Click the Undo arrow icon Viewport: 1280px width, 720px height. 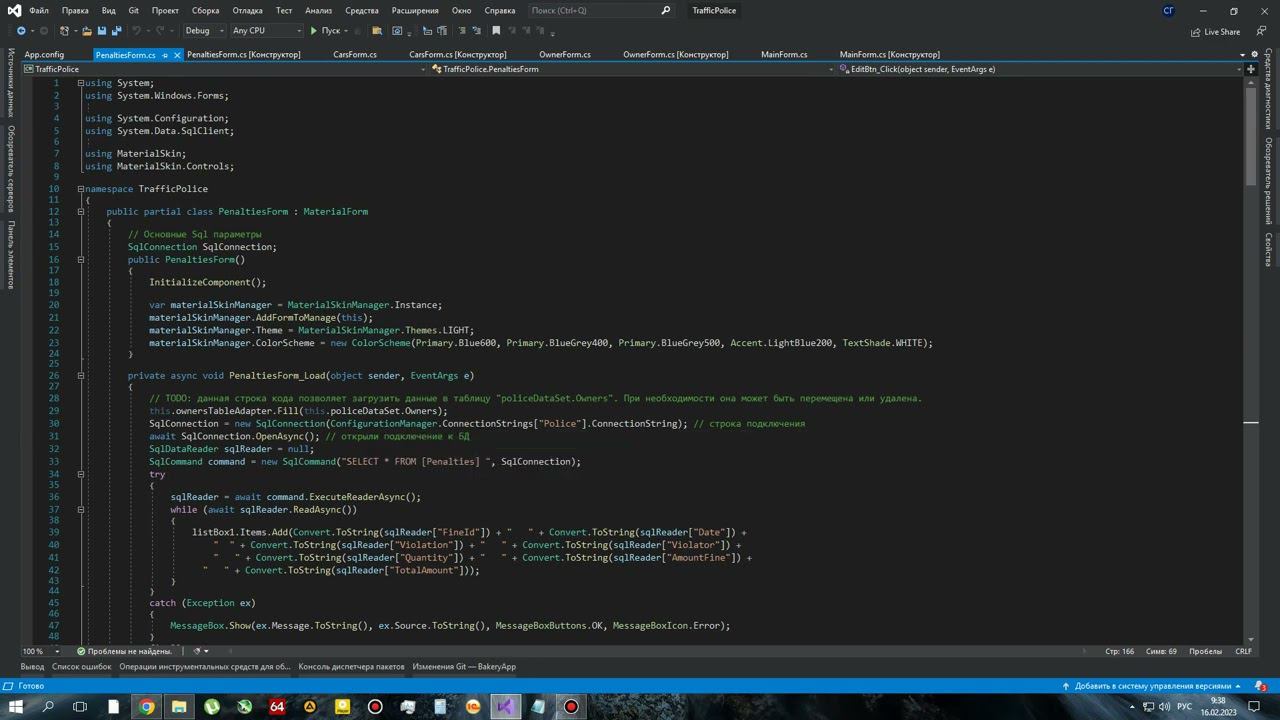pos(137,31)
